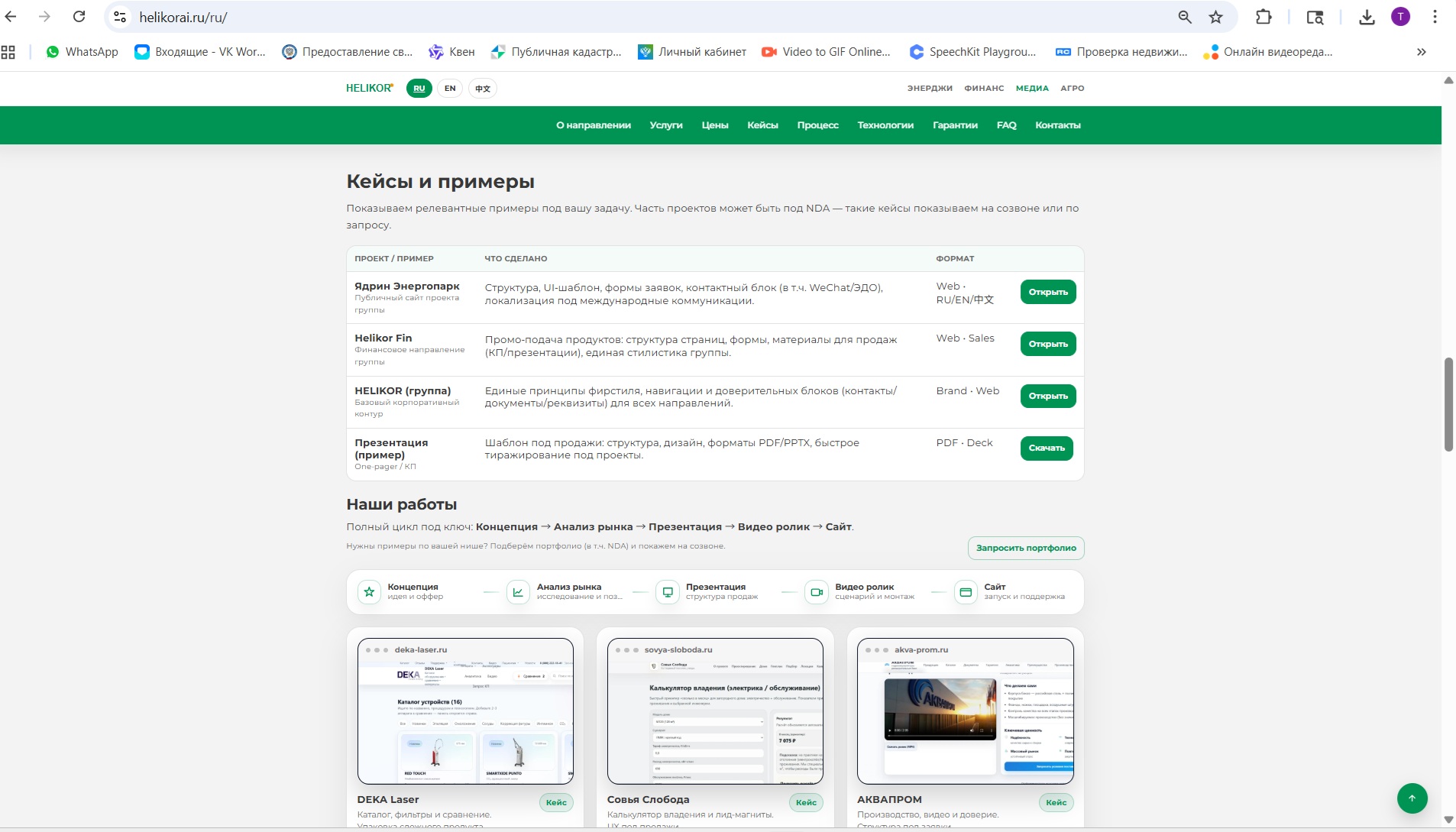Click Открыть for HELIKOR (группа)
The width and height of the screenshot is (1456, 832).
point(1048,396)
